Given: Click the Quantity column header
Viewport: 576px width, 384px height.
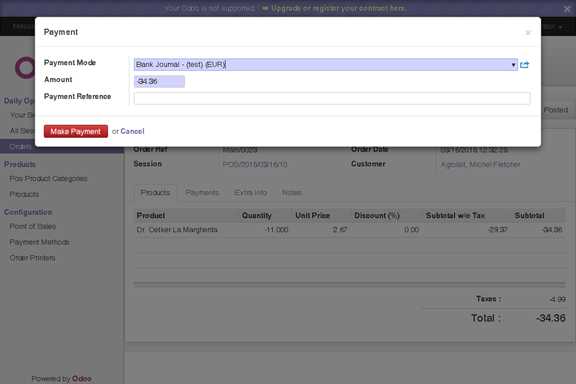Looking at the screenshot, I should (256, 216).
